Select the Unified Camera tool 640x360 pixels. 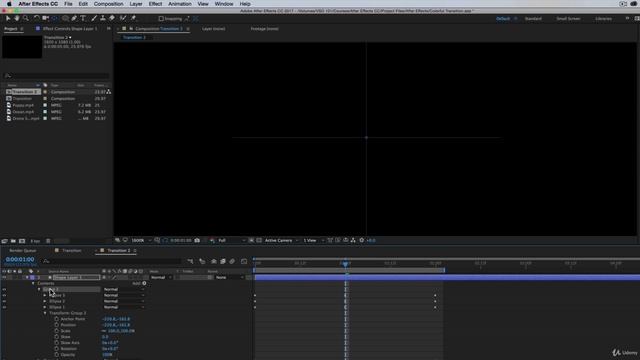click(x=45, y=18)
